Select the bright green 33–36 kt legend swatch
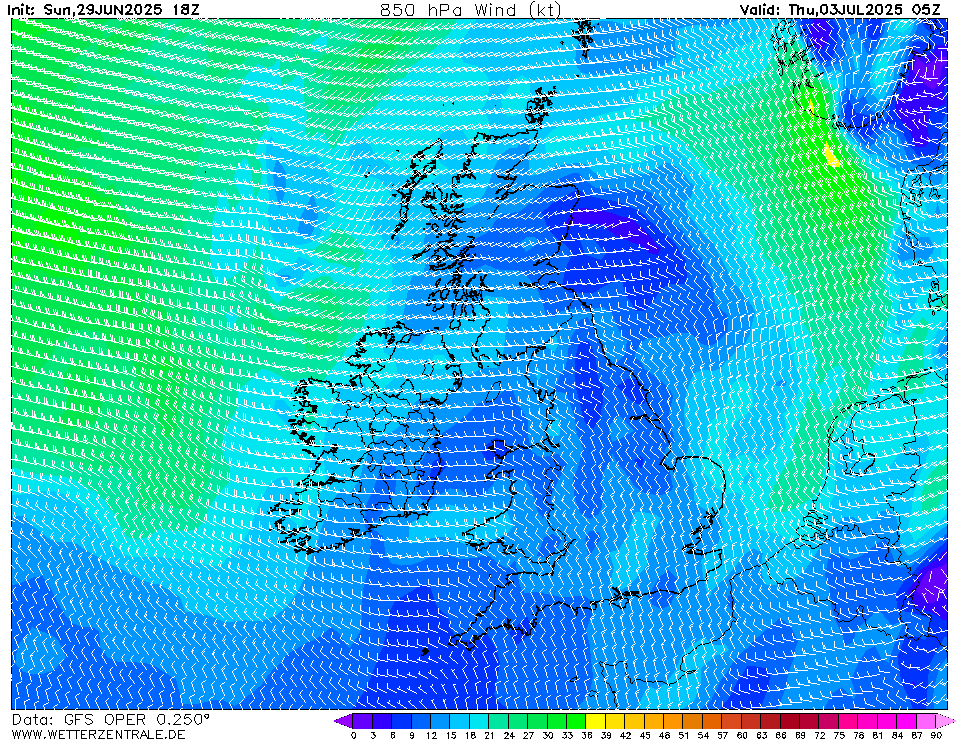This screenshot has height=741, width=959. click(576, 720)
